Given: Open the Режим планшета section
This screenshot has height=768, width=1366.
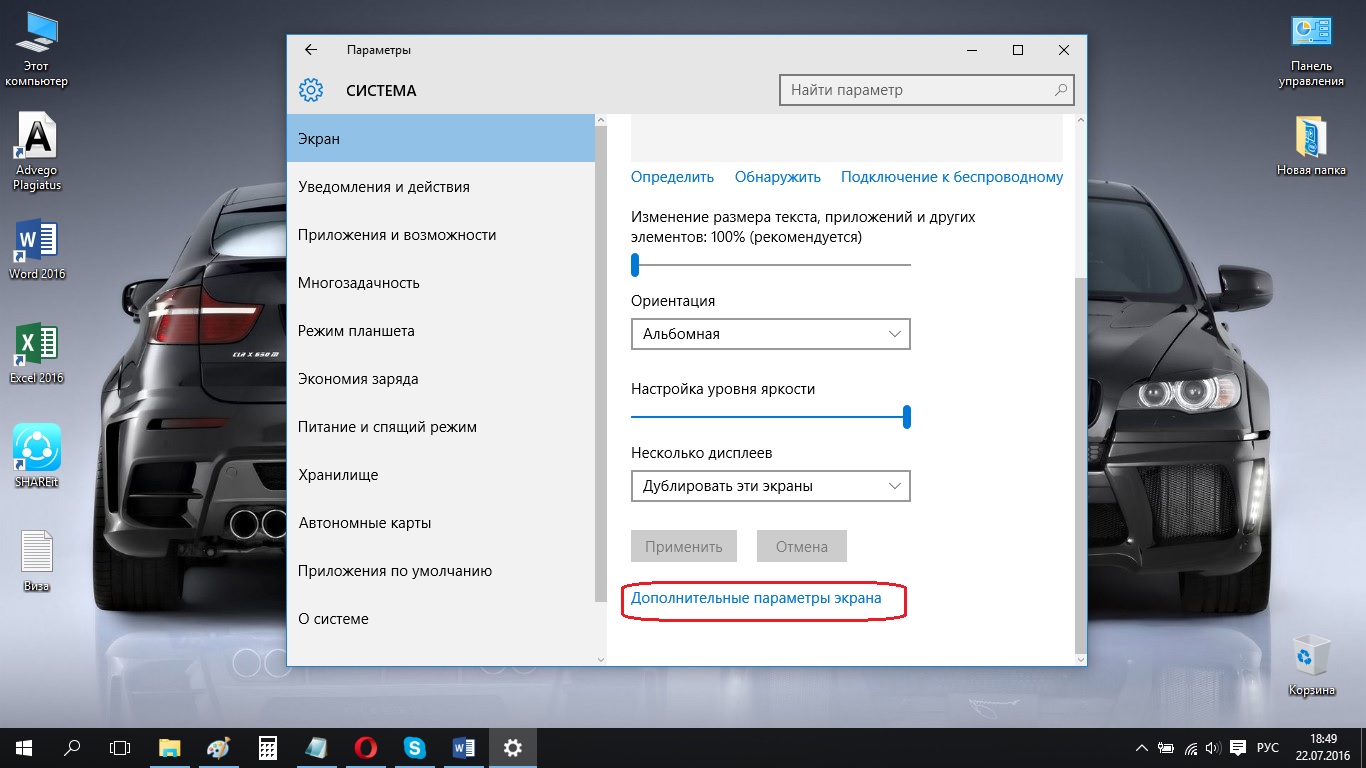Looking at the screenshot, I should pos(441,331).
